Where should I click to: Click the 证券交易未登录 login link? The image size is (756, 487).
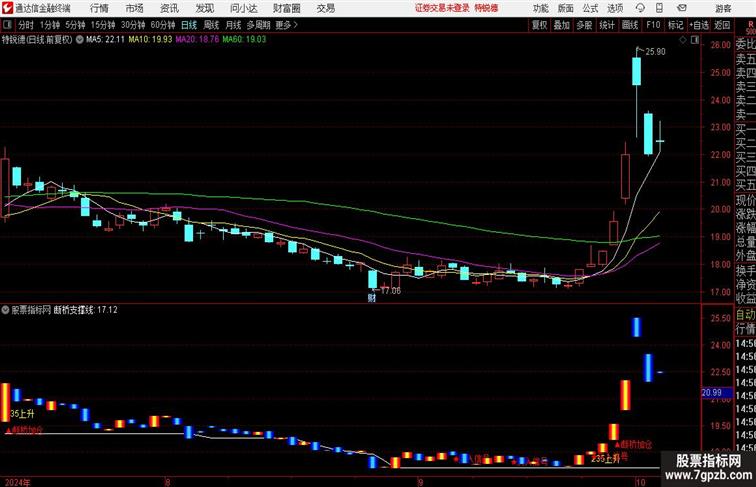pyautogui.click(x=442, y=8)
